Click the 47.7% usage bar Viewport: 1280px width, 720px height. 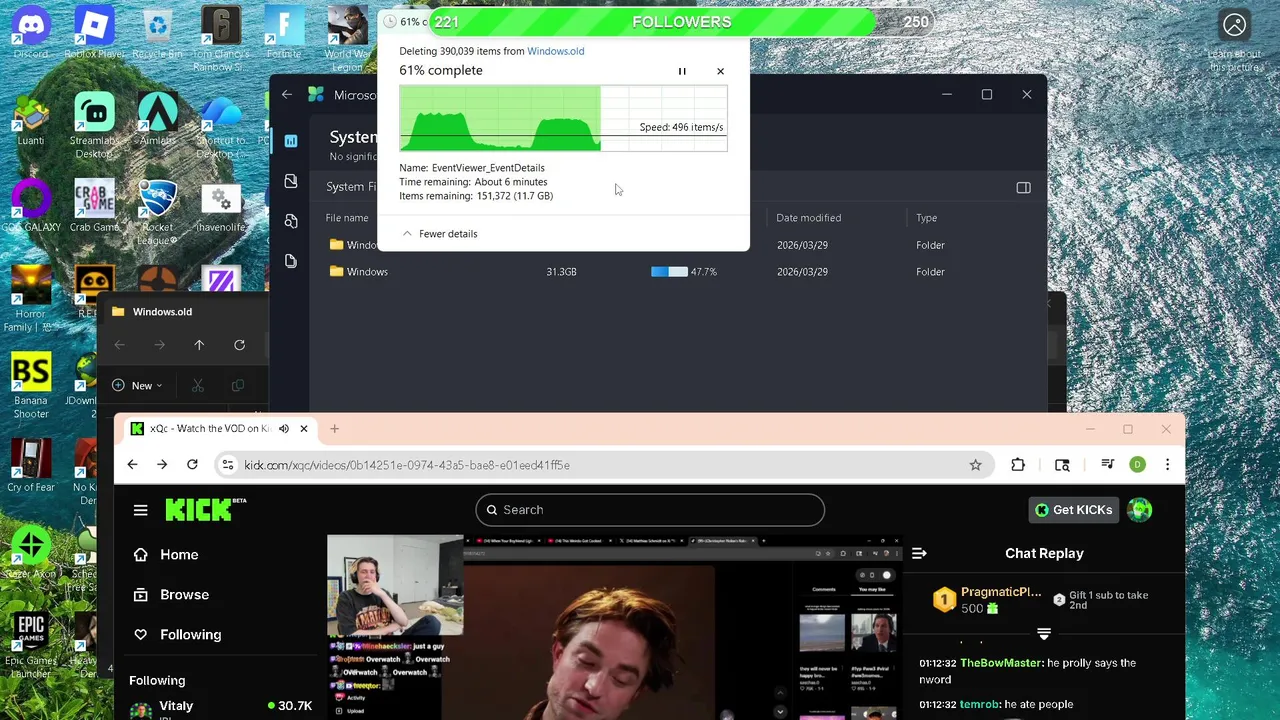(x=669, y=272)
